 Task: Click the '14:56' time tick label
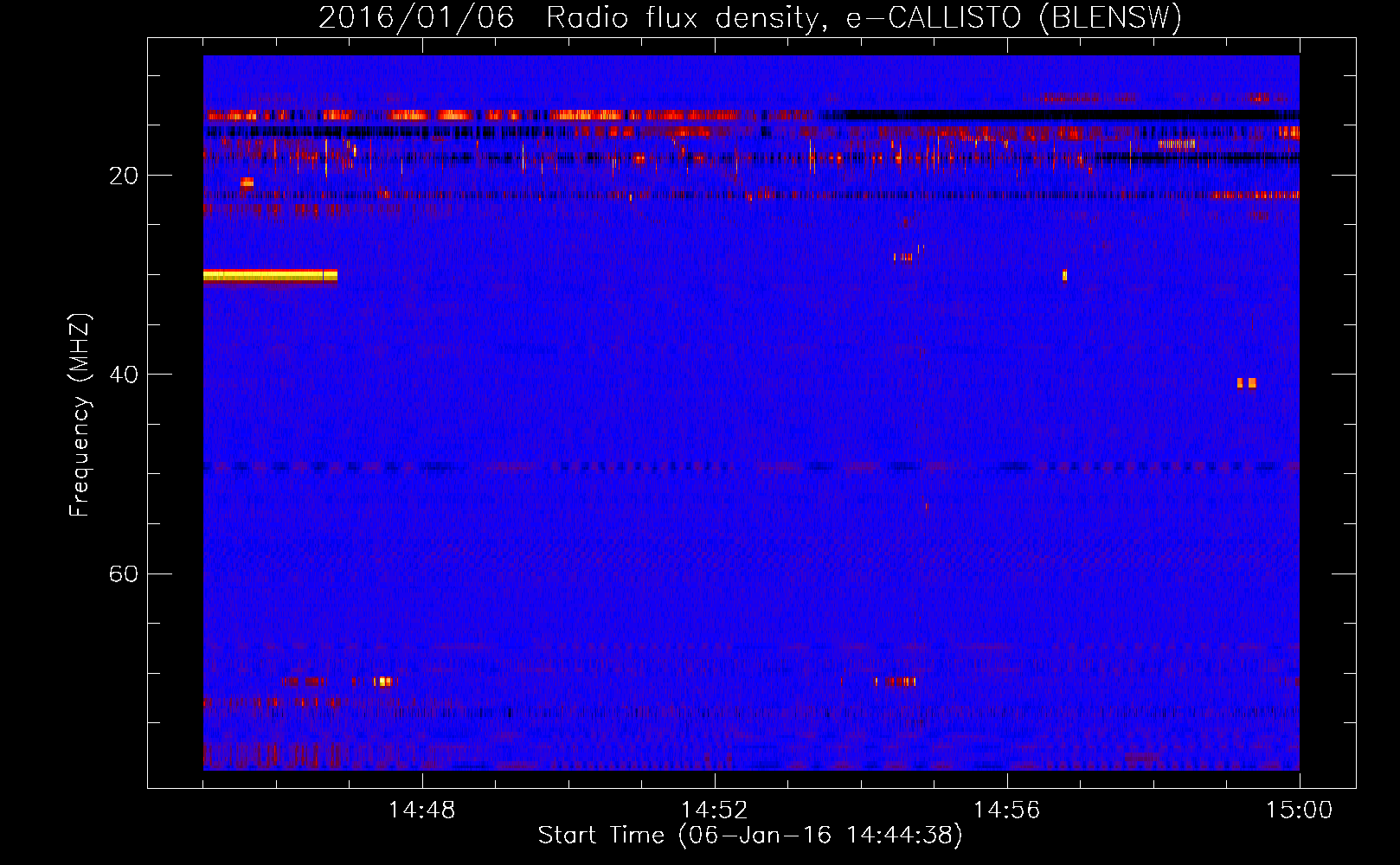click(x=1006, y=811)
